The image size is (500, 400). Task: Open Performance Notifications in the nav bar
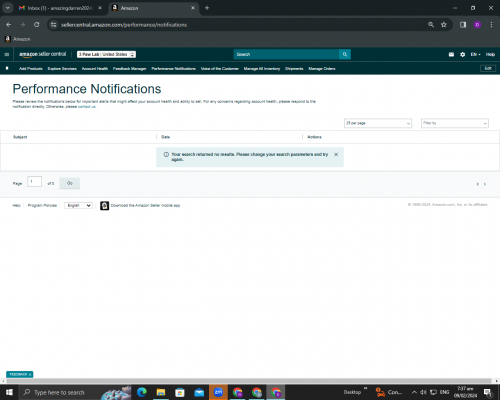pyautogui.click(x=174, y=69)
